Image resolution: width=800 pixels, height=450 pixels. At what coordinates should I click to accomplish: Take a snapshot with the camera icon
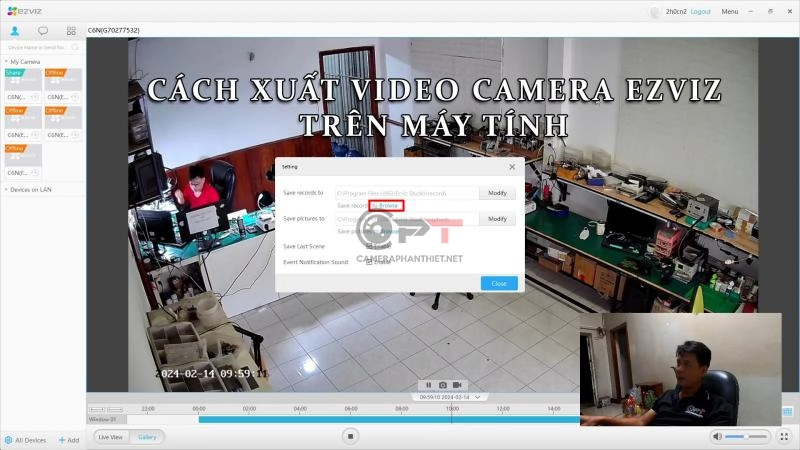[443, 385]
